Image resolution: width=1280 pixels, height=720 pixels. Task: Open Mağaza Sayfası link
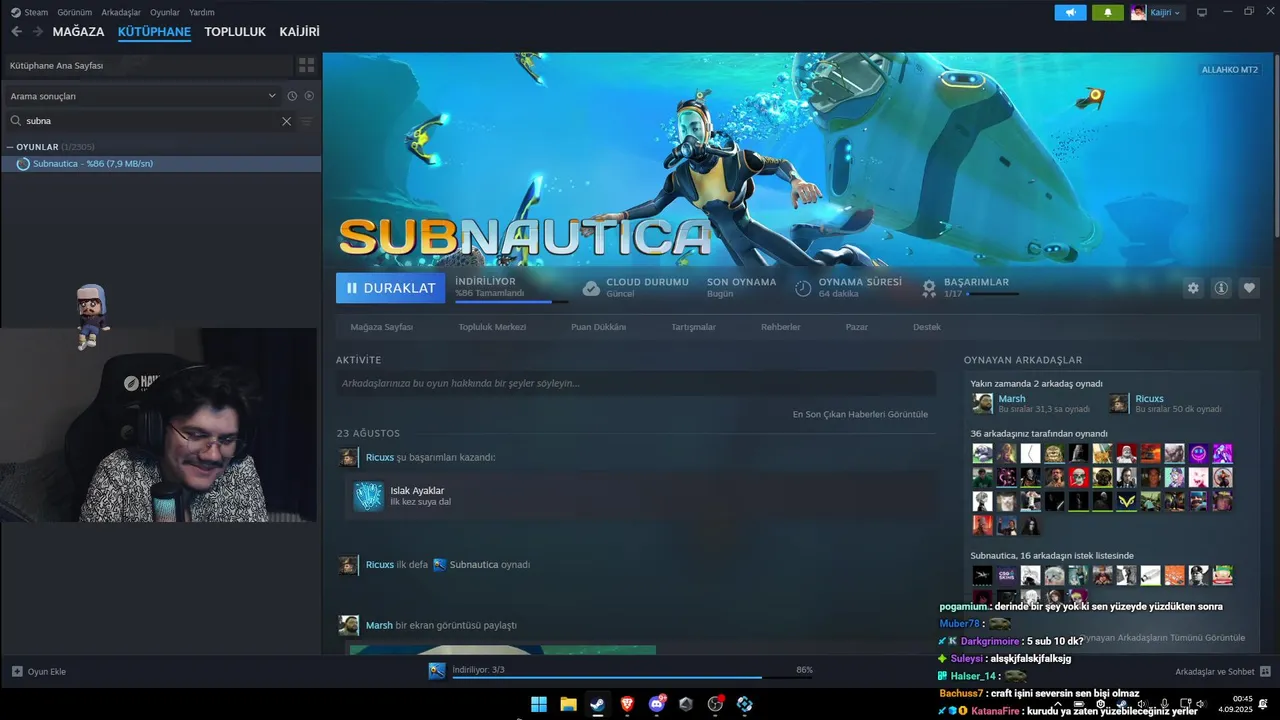[x=381, y=327]
